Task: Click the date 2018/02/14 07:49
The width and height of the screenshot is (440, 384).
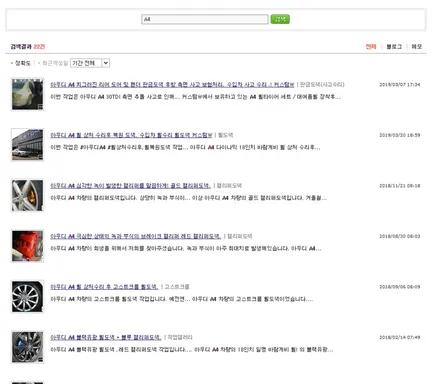Action: tap(400, 338)
